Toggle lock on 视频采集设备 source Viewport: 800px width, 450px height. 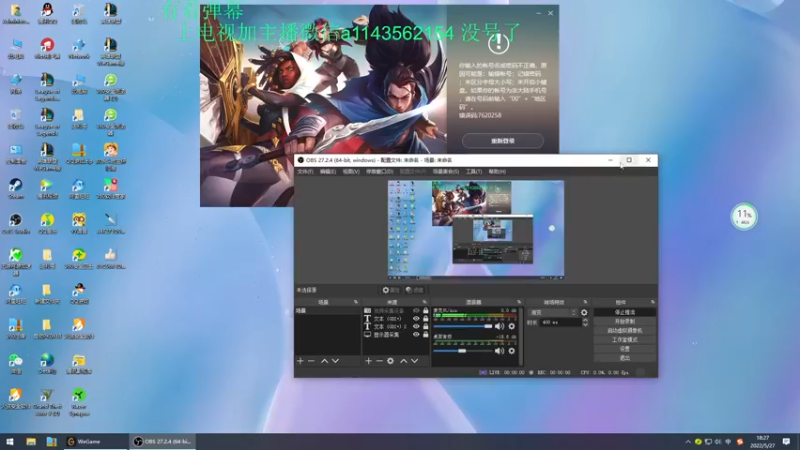[426, 310]
